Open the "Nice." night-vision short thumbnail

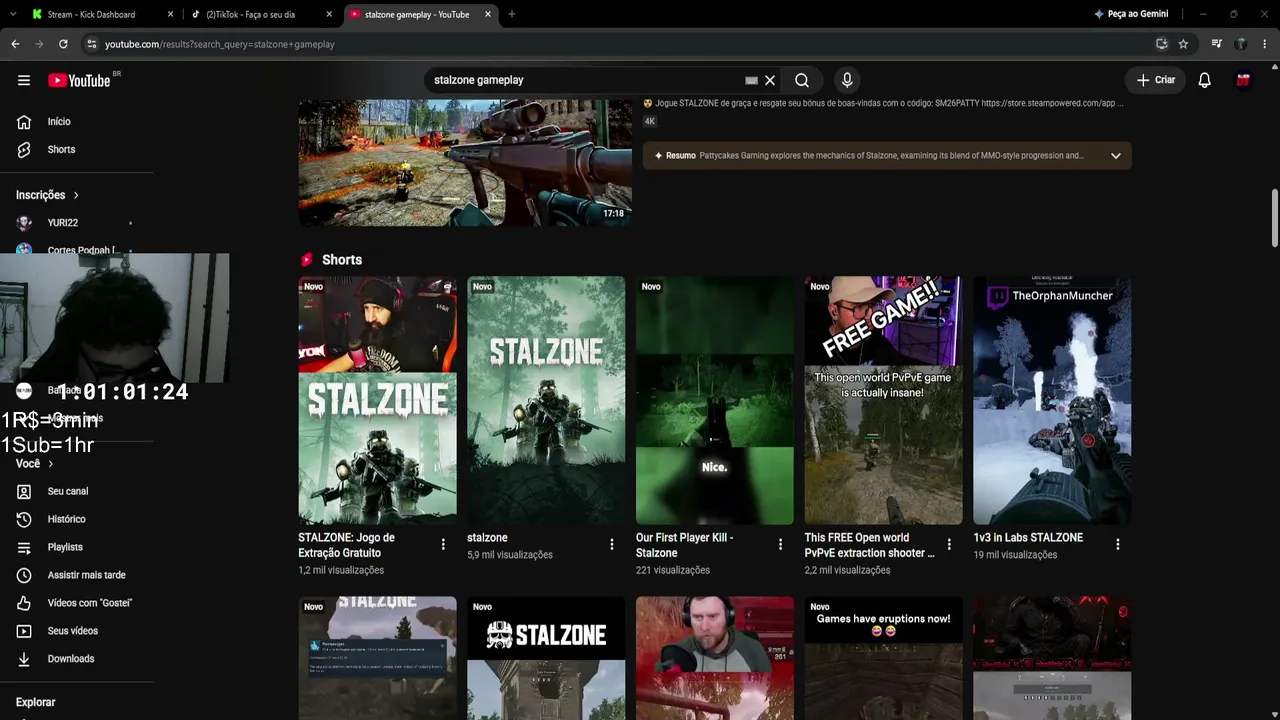coord(715,400)
